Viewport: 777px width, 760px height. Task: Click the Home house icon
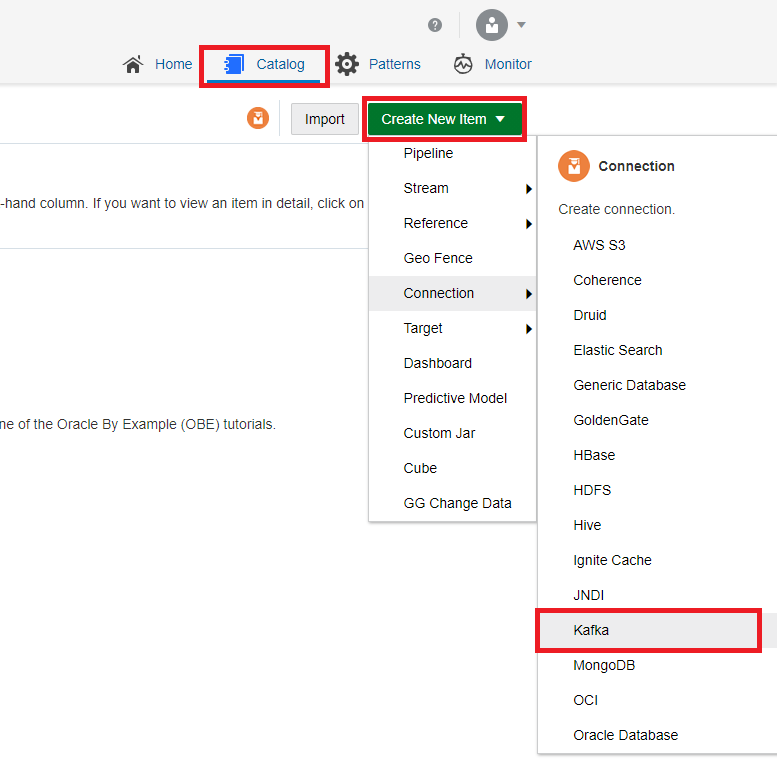tap(133, 64)
